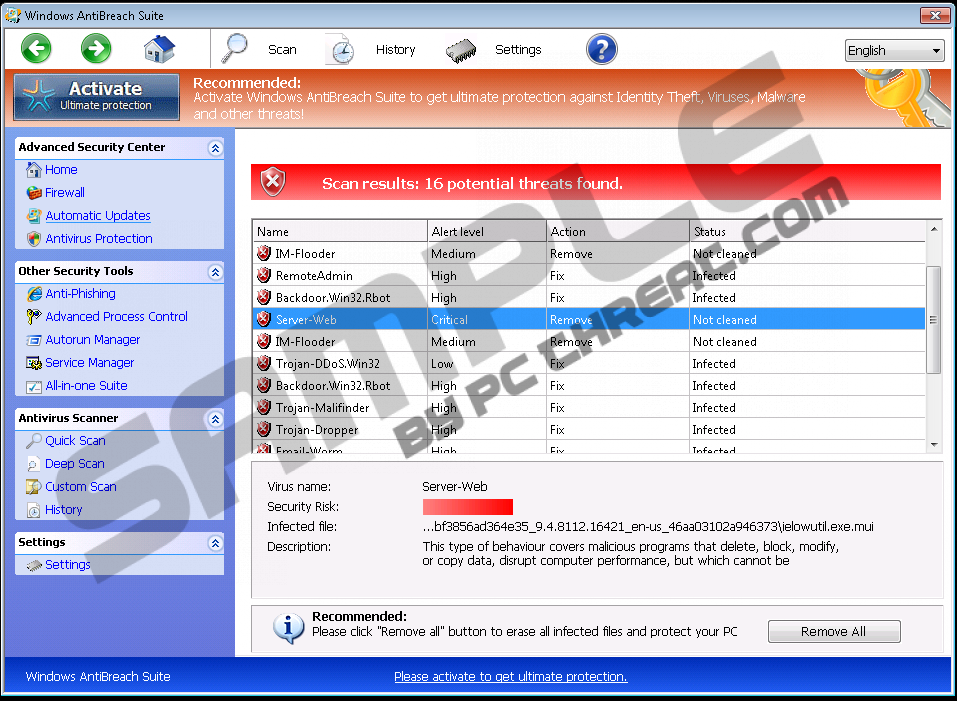Viewport: 957px width, 701px height.
Task: Open the Custom Scan link
Action: point(81,487)
